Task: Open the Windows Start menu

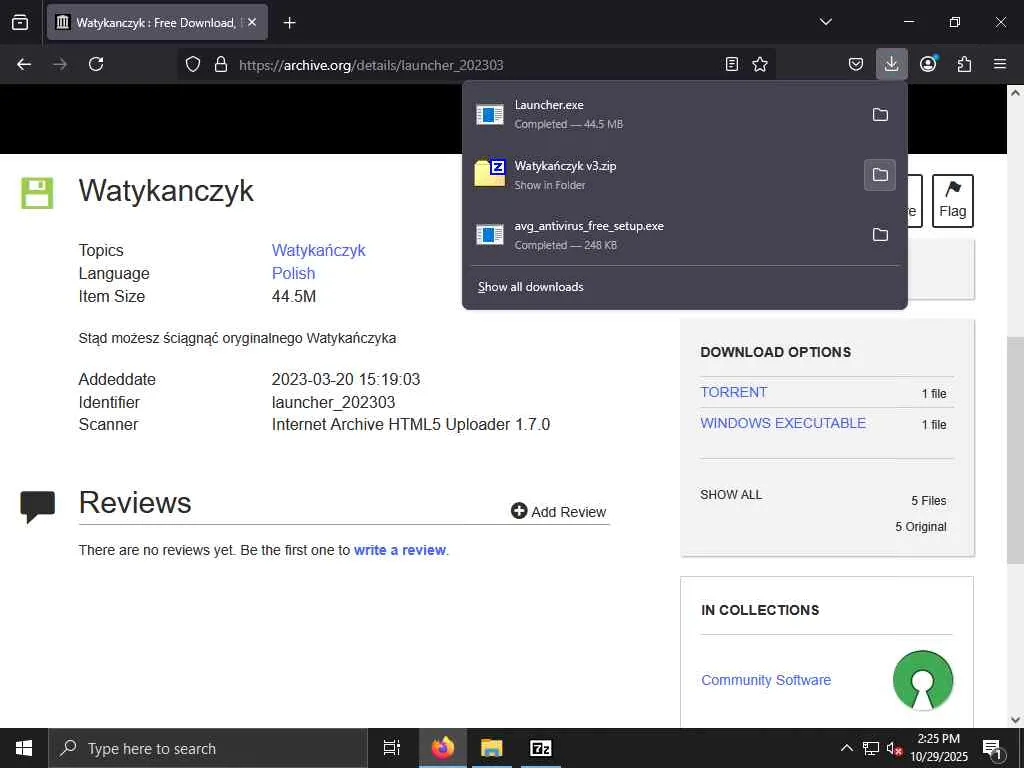Action: click(x=24, y=748)
